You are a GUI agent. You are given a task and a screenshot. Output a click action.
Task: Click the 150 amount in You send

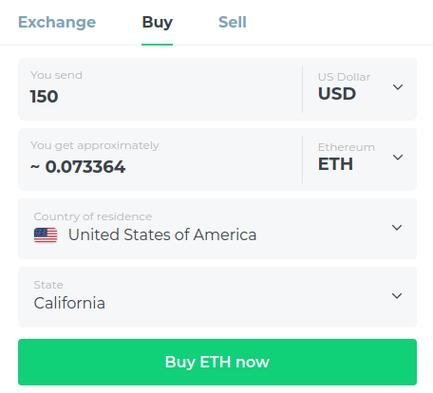(x=44, y=97)
